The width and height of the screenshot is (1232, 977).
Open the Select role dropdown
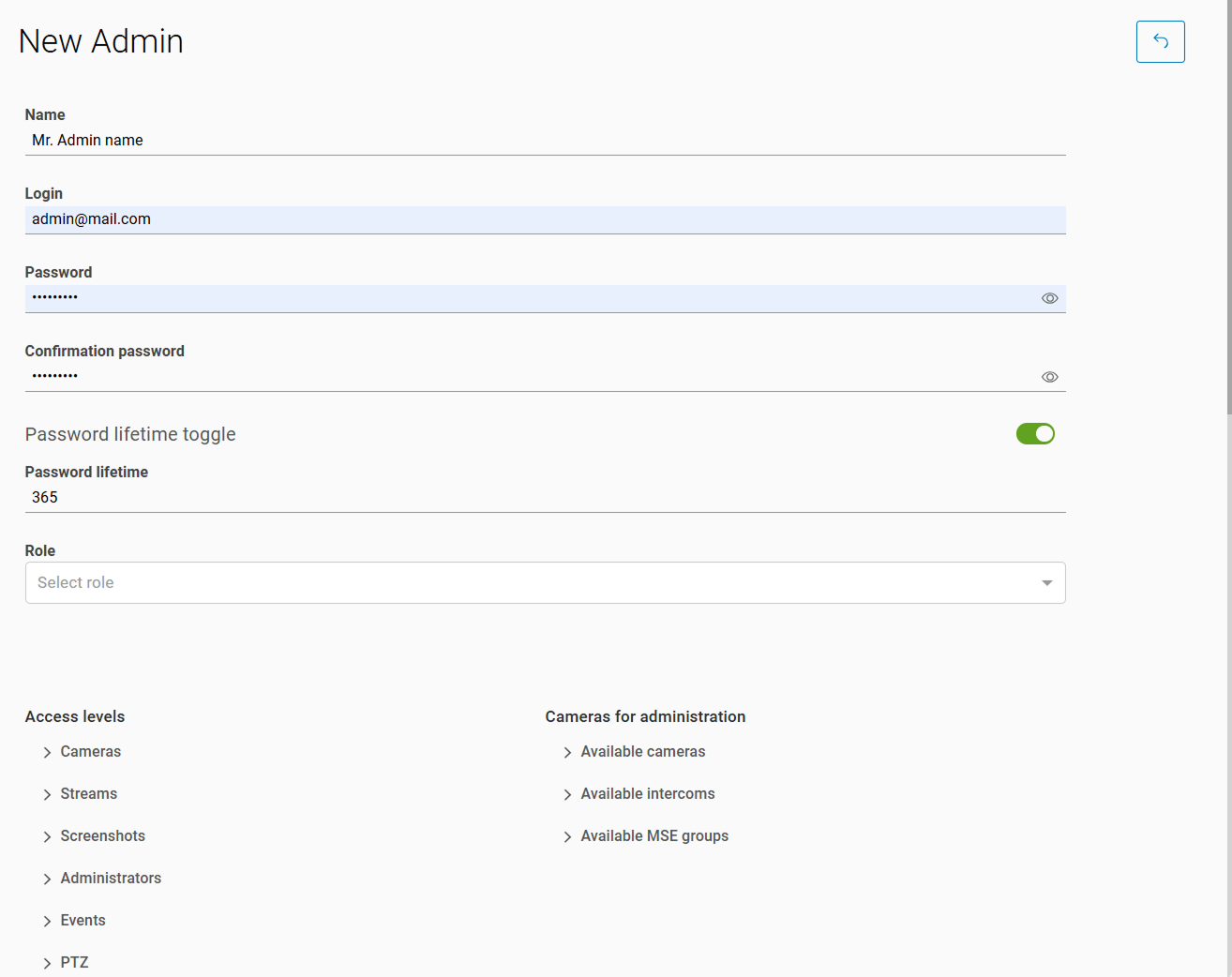pyautogui.click(x=545, y=582)
